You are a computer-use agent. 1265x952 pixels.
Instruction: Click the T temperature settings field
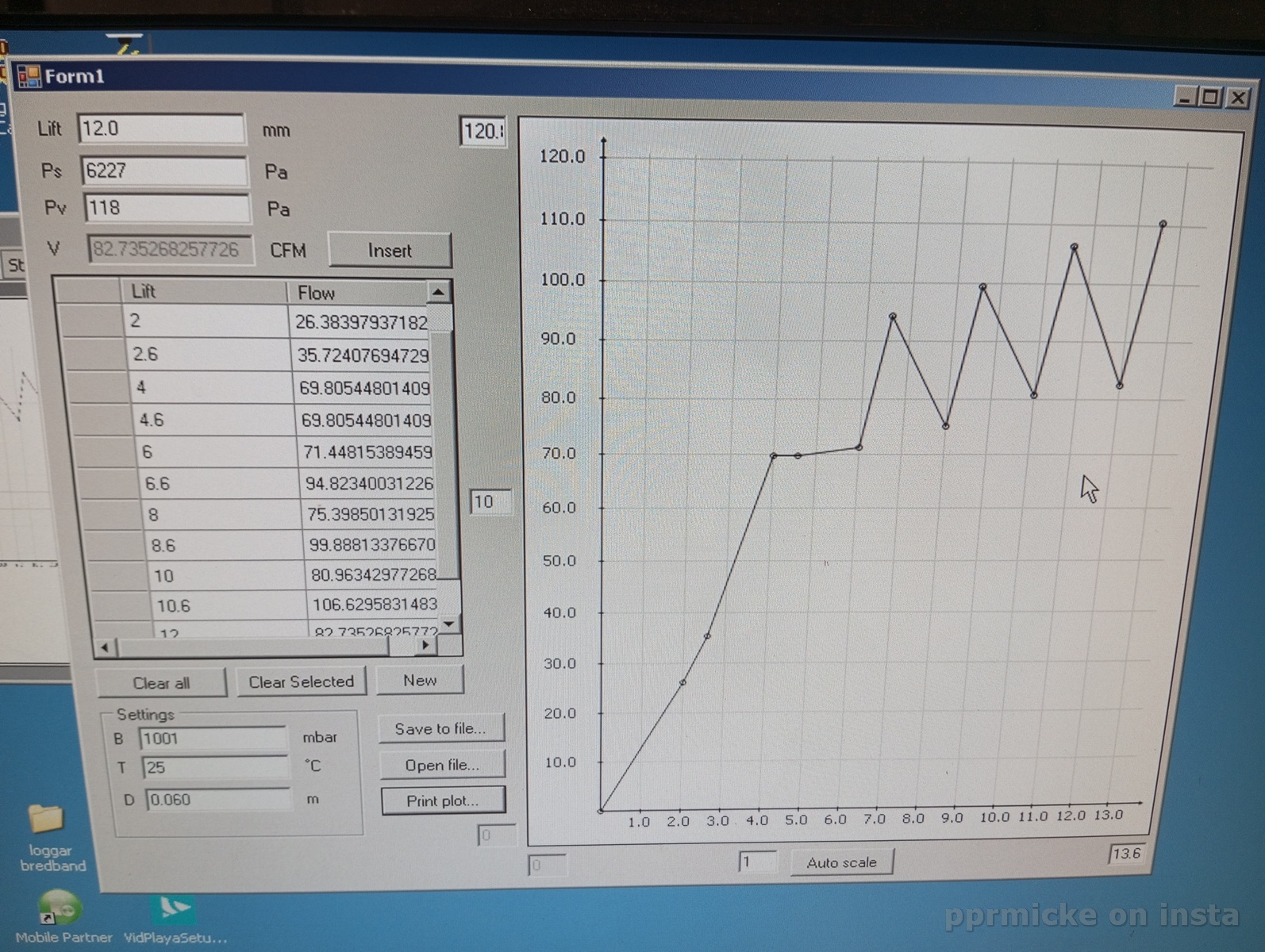pos(214,767)
